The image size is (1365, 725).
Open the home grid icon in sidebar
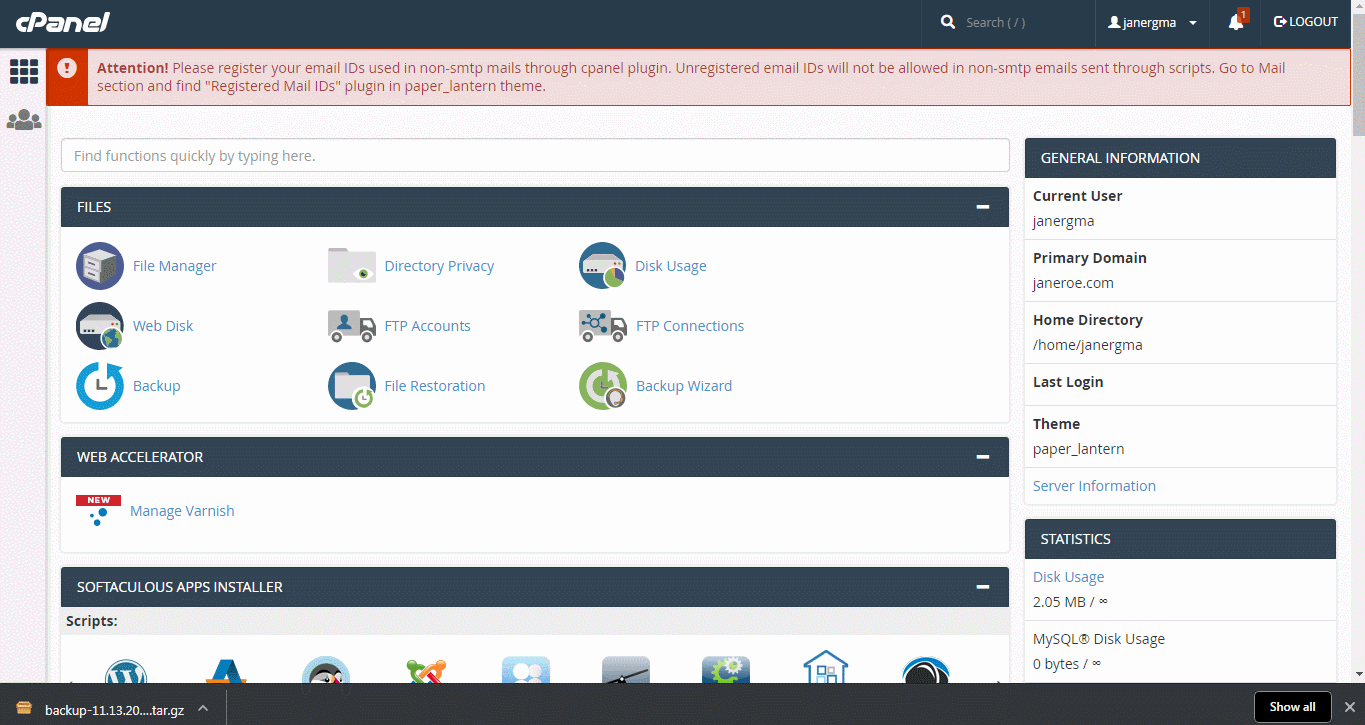pos(23,71)
